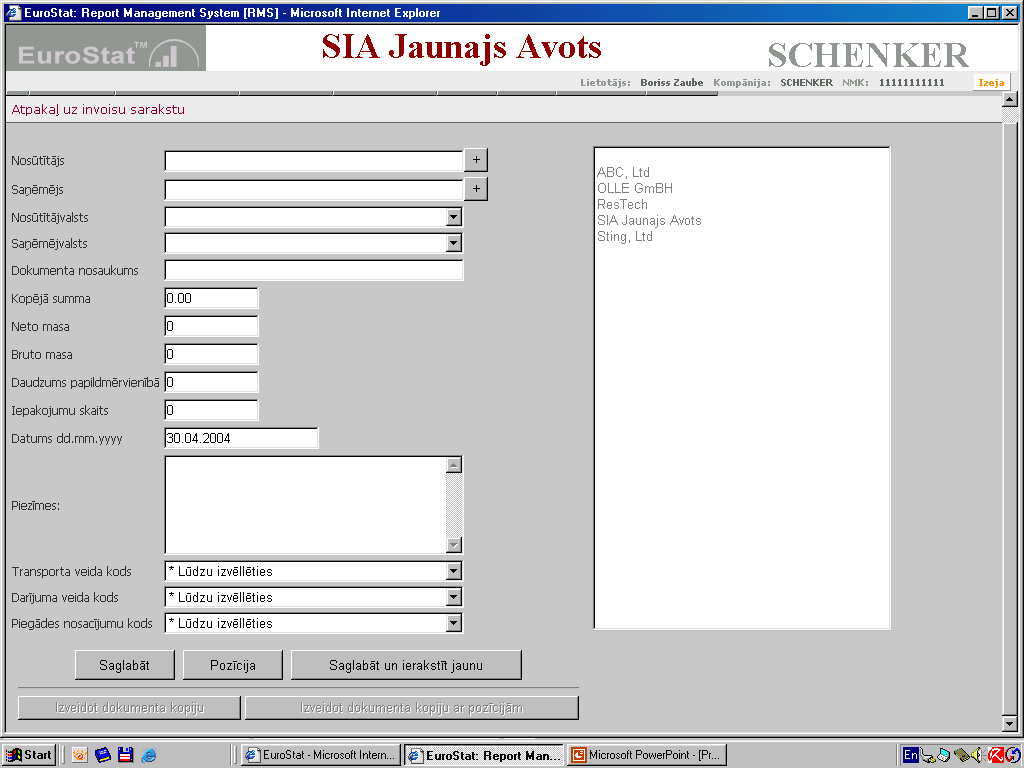Open Internet Explorer from quick launch
1024x768 pixels.
click(x=149, y=755)
